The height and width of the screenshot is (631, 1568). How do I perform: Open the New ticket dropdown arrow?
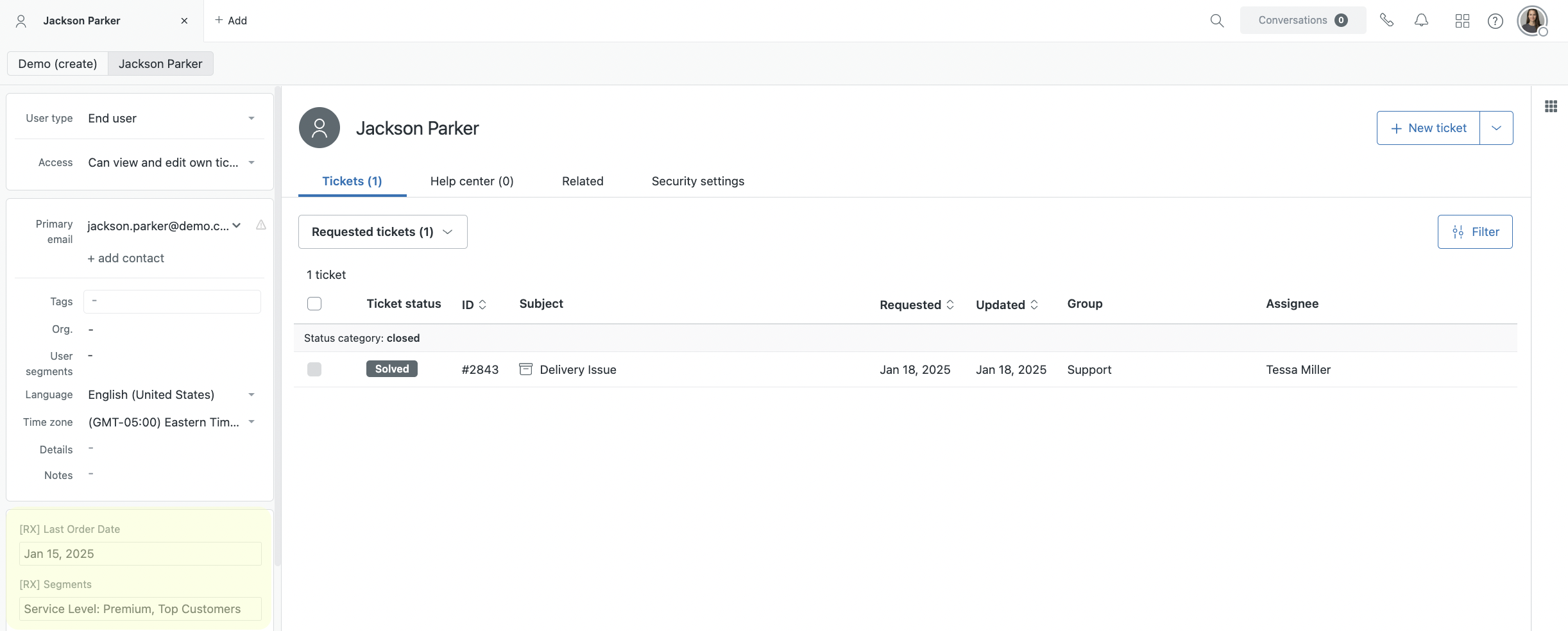tap(1496, 128)
